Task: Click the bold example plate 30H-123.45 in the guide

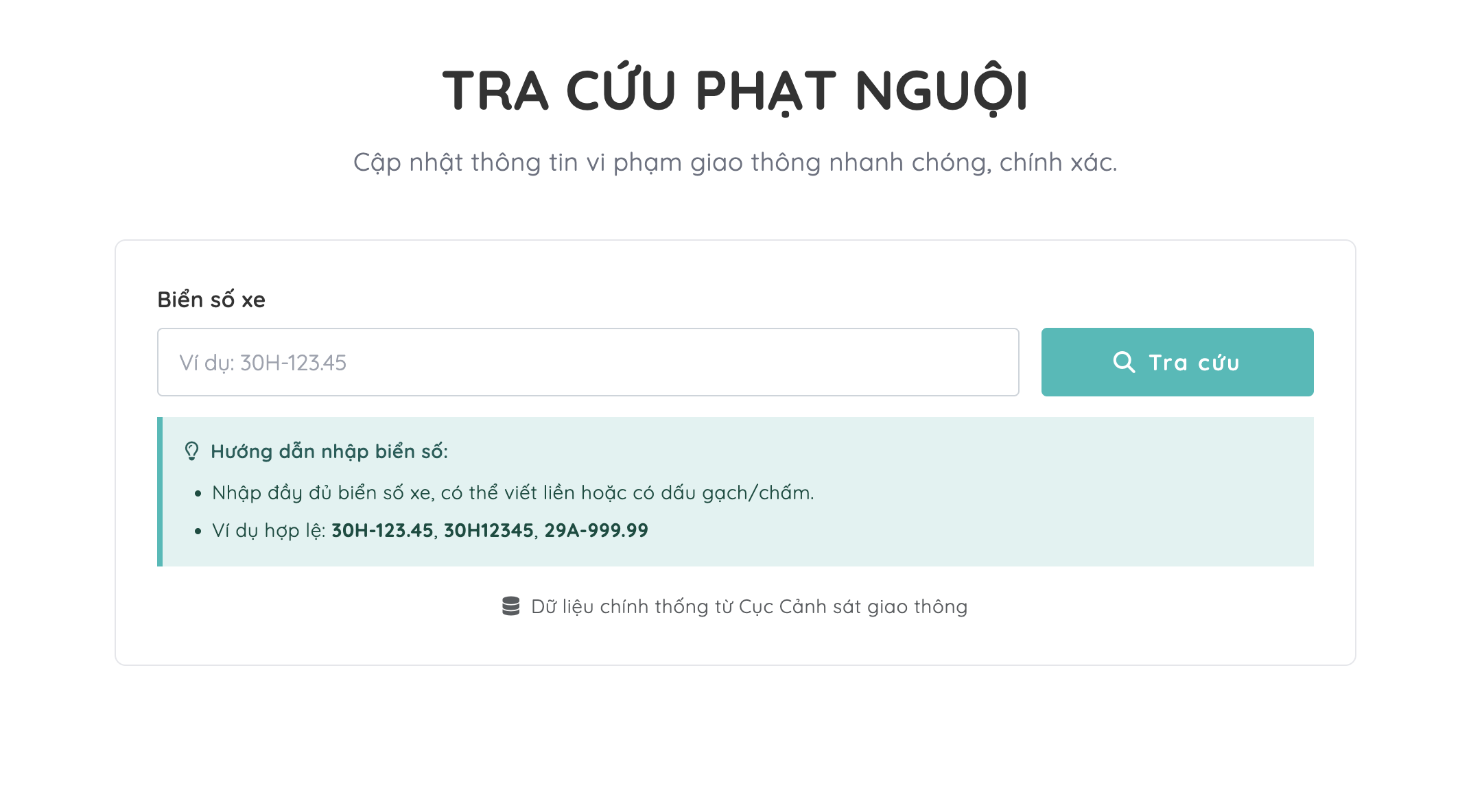Action: pyautogui.click(x=382, y=531)
